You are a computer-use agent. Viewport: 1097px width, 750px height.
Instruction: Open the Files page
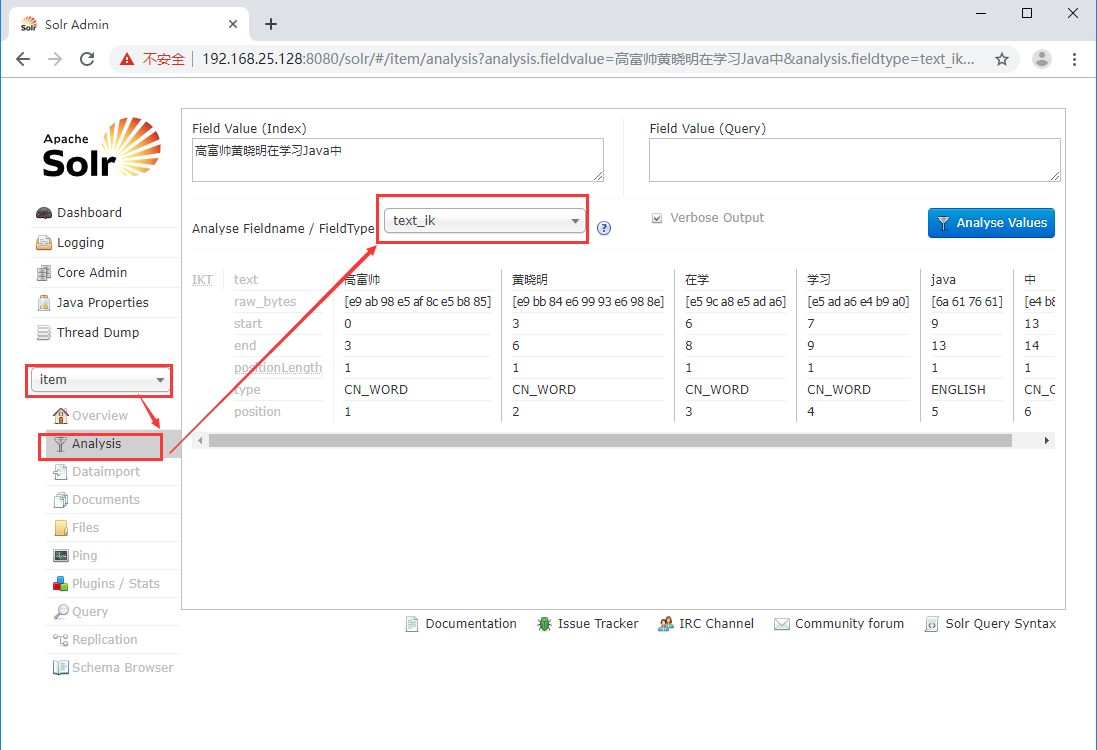coord(85,528)
